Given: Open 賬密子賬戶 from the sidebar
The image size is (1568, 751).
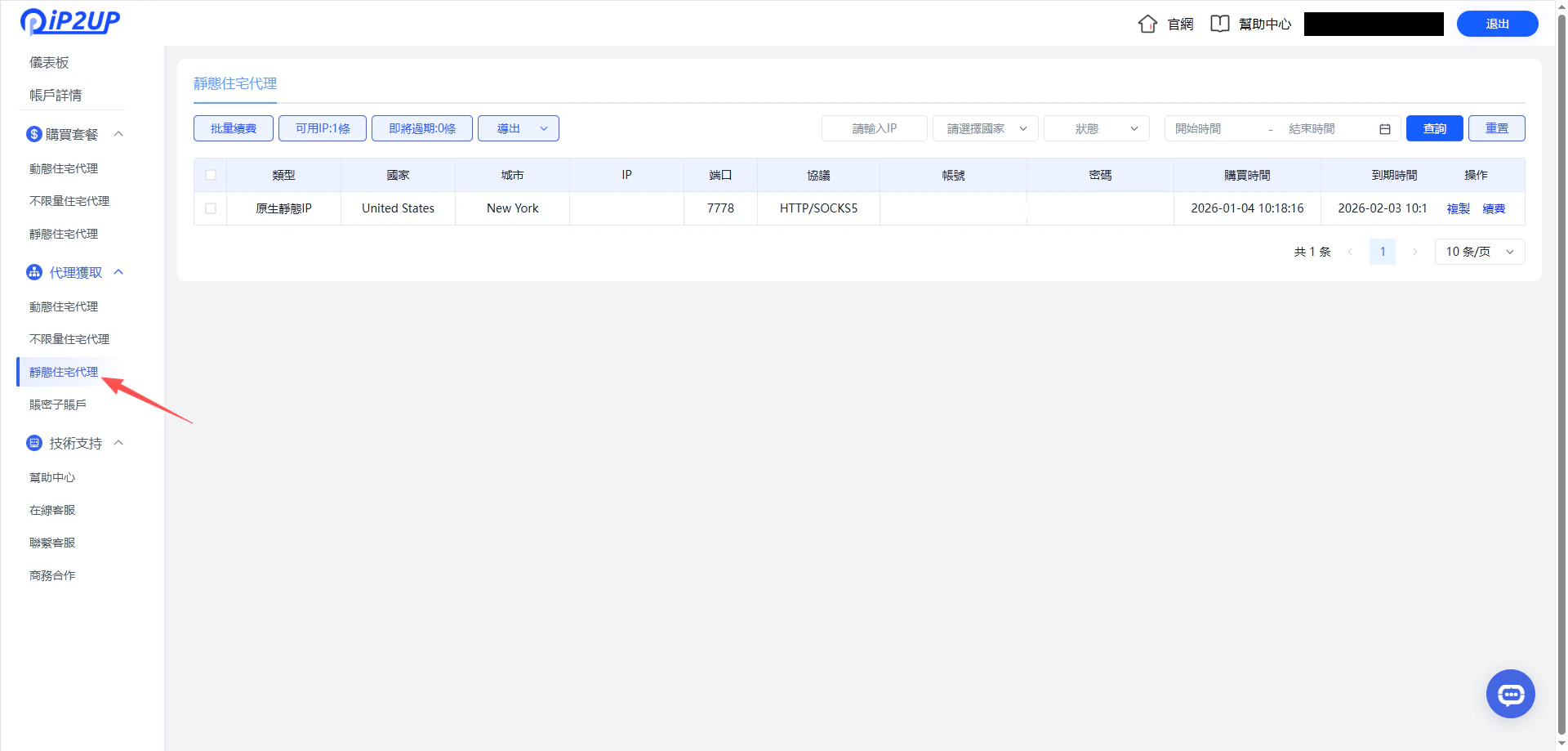Looking at the screenshot, I should click(57, 404).
